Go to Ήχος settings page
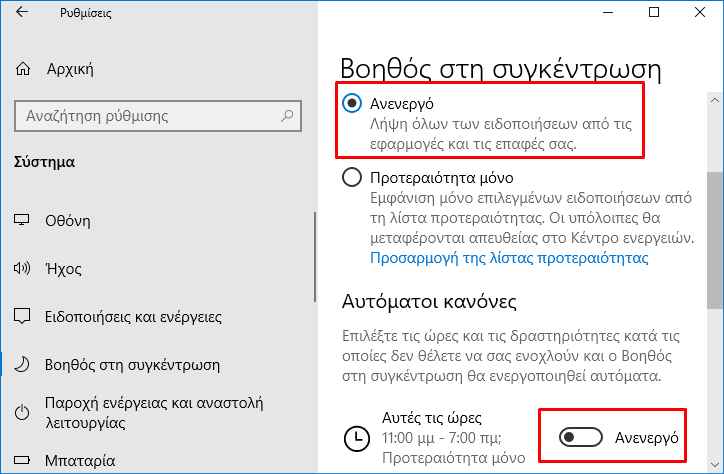The height and width of the screenshot is (474, 724). tap(64, 269)
